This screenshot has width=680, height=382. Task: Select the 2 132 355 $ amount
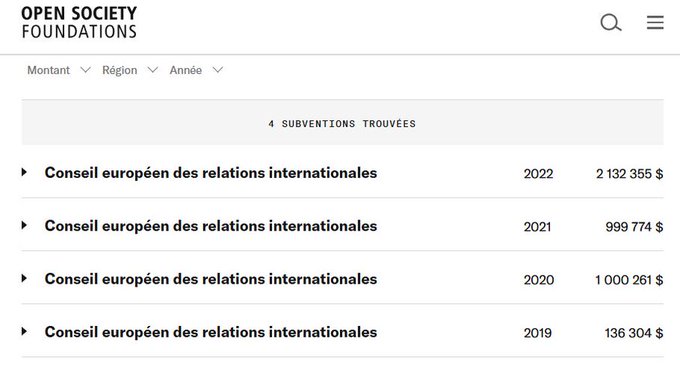point(629,174)
